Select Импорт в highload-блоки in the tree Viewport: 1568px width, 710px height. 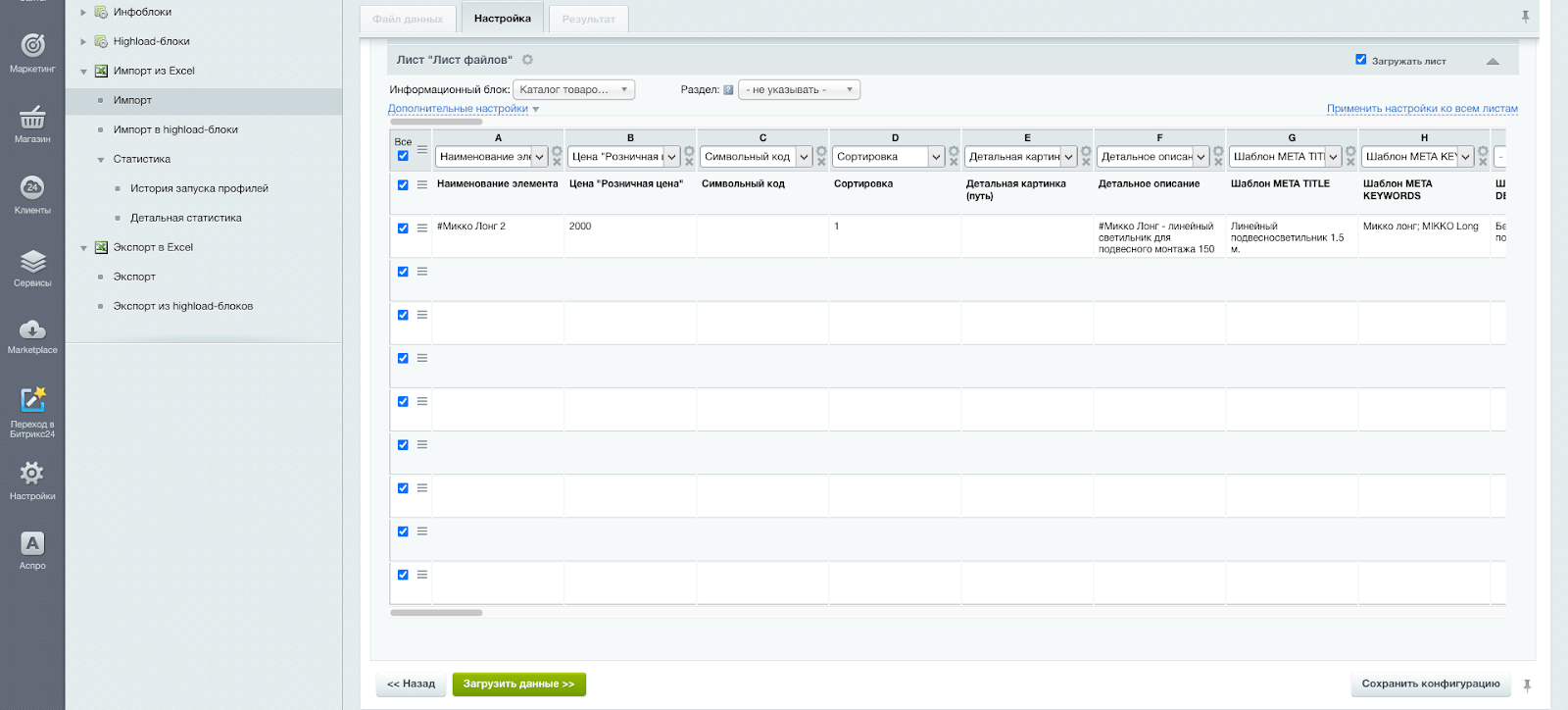pyautogui.click(x=175, y=129)
